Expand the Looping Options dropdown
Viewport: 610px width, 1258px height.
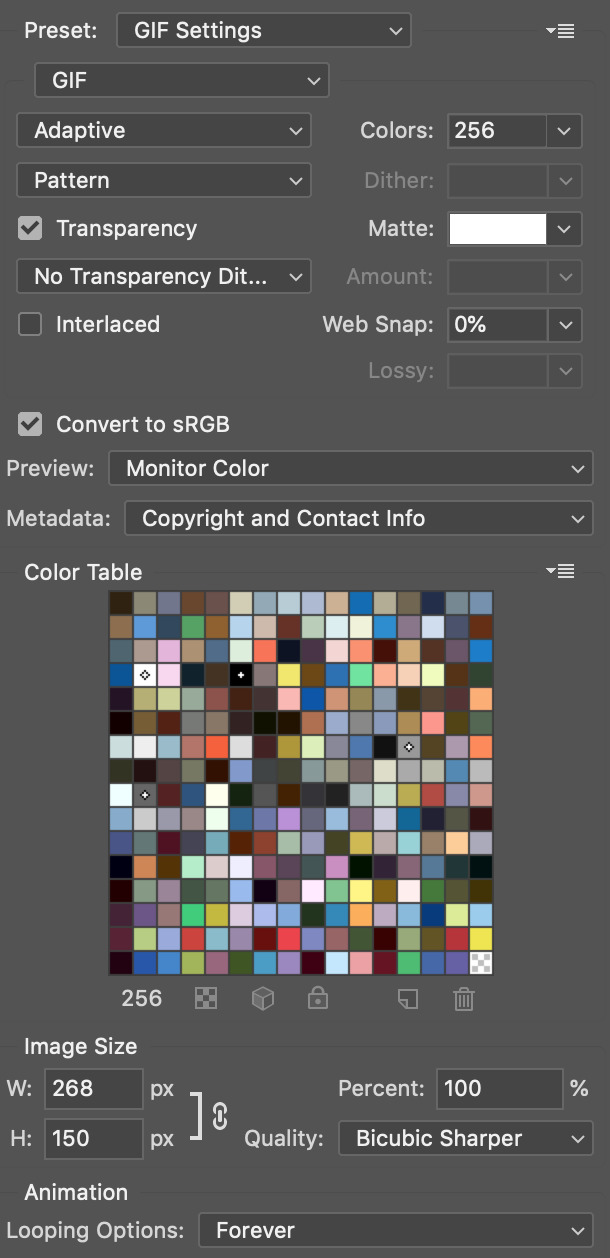pyautogui.click(x=396, y=1230)
